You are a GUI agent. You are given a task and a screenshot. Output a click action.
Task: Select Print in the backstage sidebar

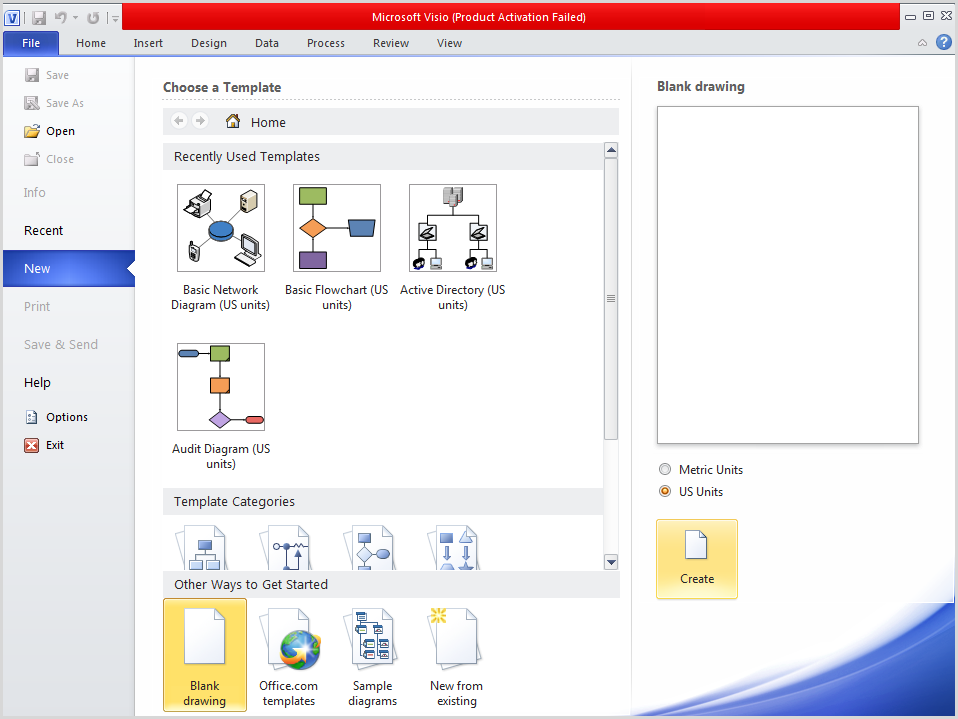click(x=37, y=307)
